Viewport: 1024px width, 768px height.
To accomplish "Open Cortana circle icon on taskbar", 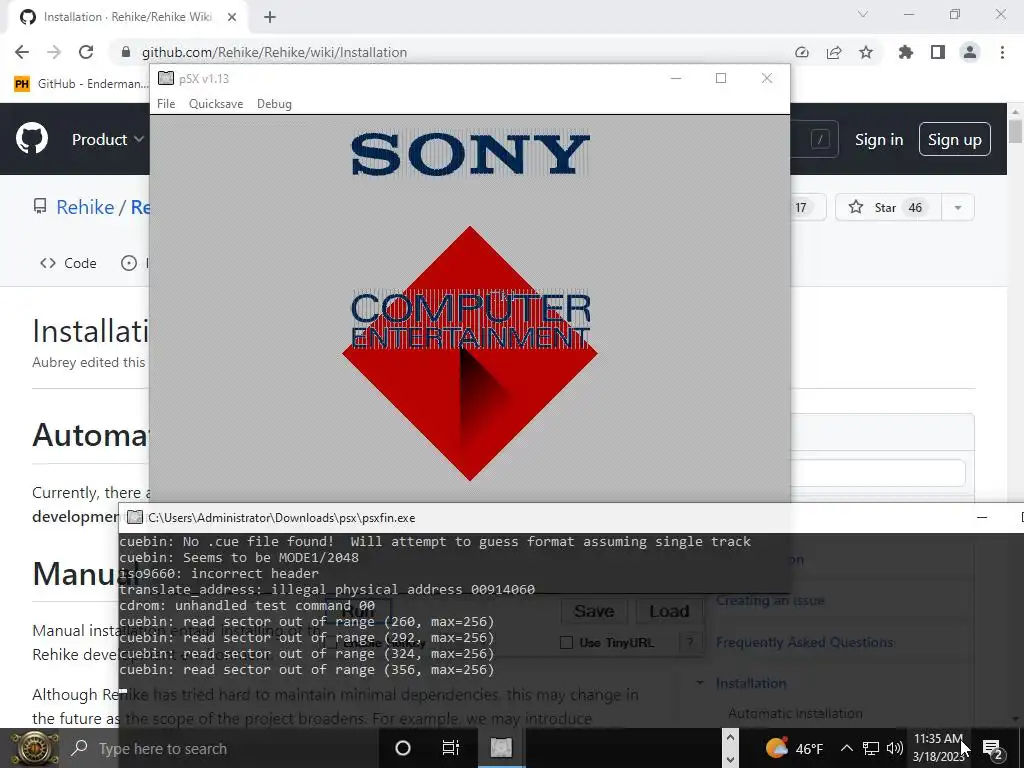I will tap(403, 748).
